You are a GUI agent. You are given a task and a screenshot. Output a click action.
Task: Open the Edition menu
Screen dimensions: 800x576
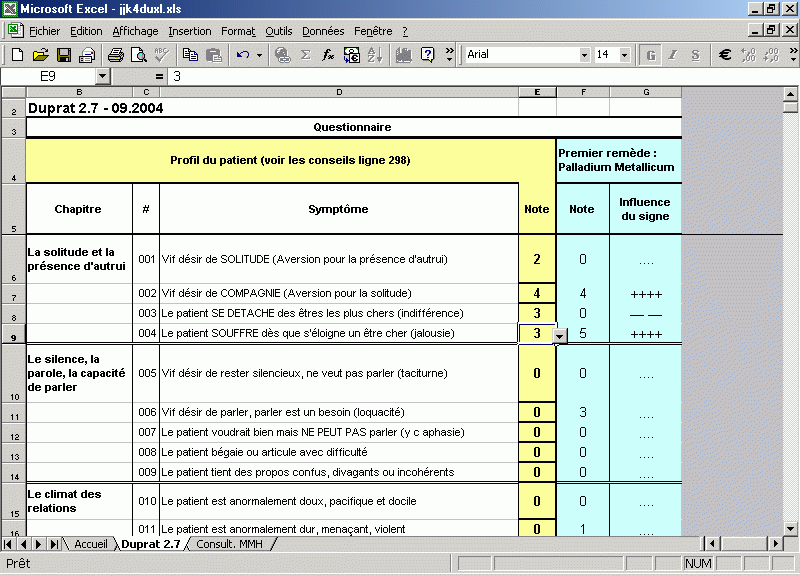86,31
